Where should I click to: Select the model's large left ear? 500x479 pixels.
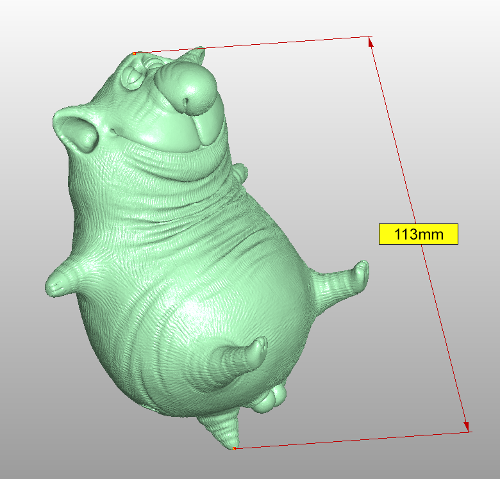77,130
